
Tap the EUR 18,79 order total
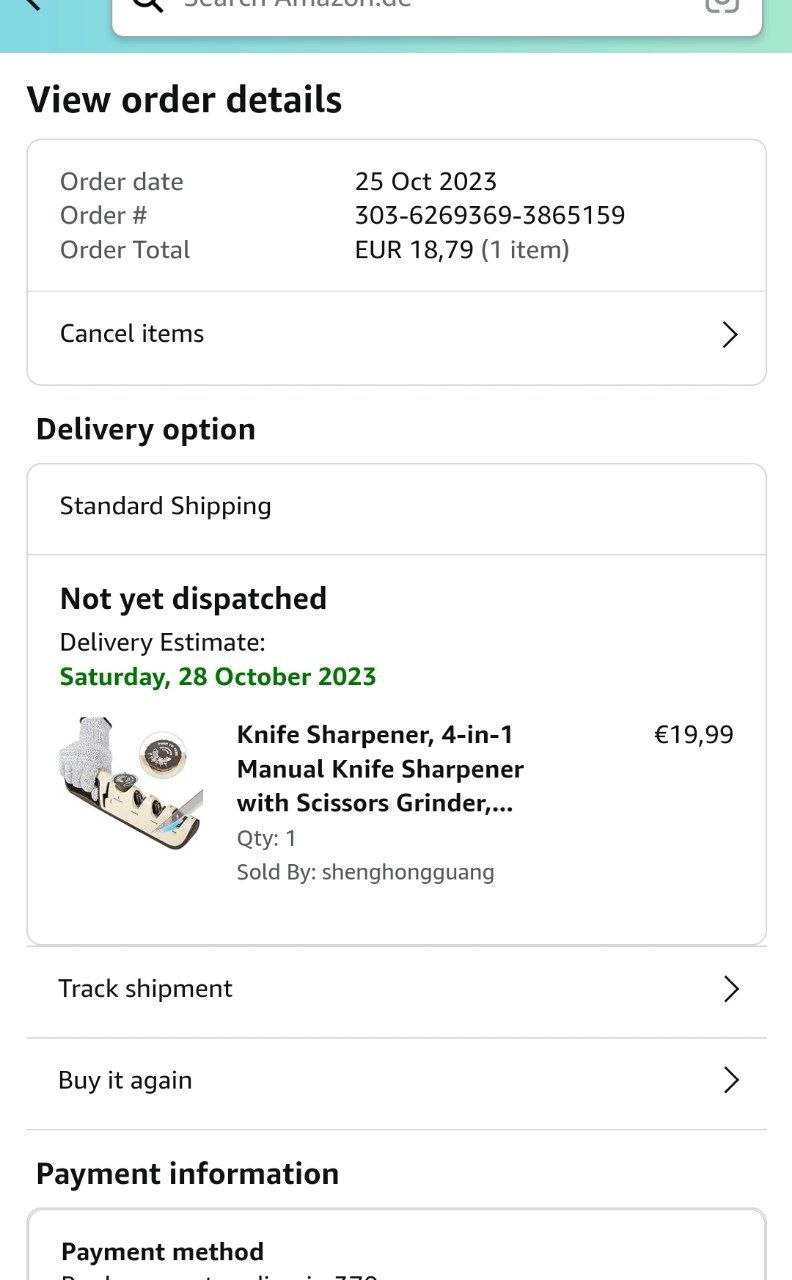pos(414,250)
